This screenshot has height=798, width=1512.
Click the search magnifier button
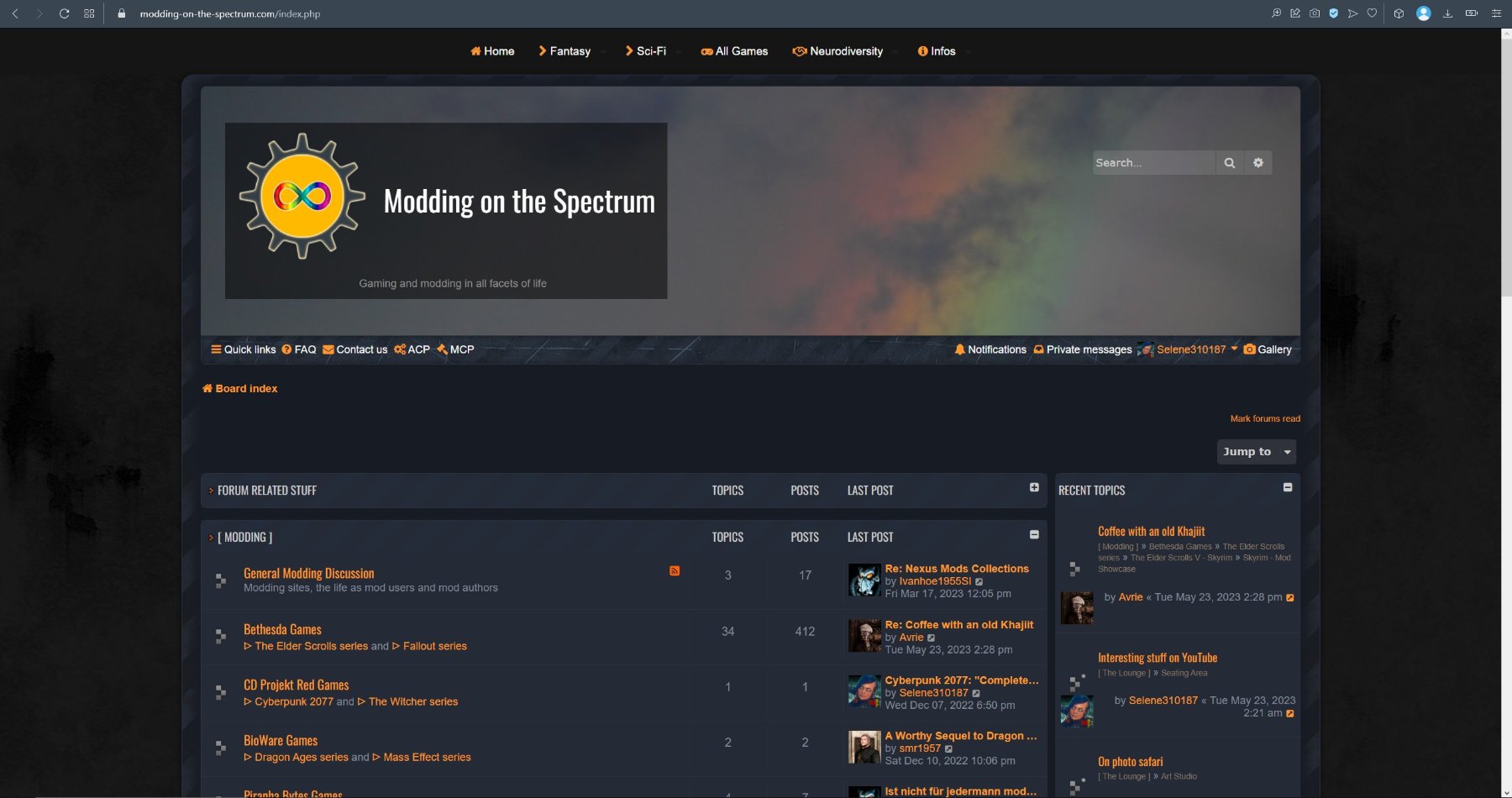point(1229,163)
